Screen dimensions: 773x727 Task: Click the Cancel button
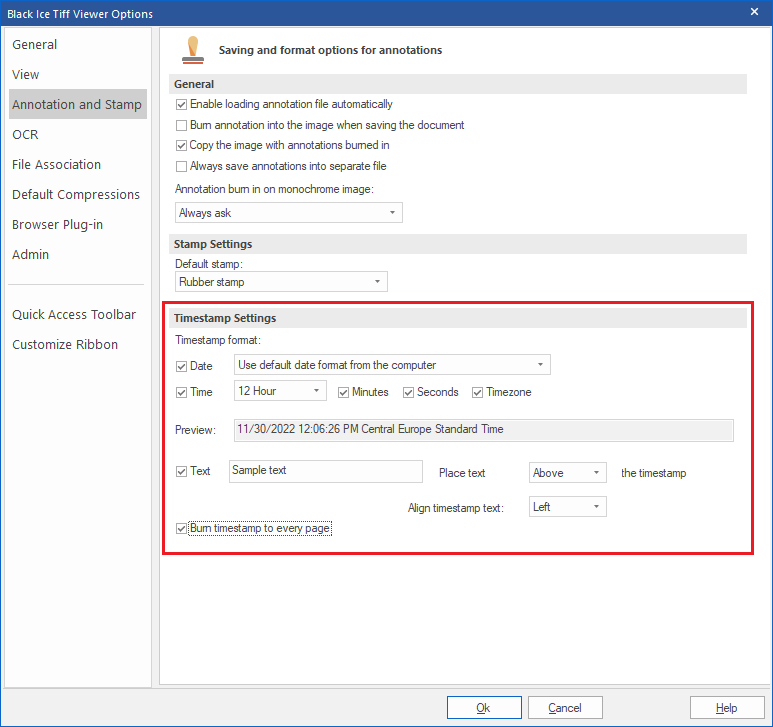565,708
